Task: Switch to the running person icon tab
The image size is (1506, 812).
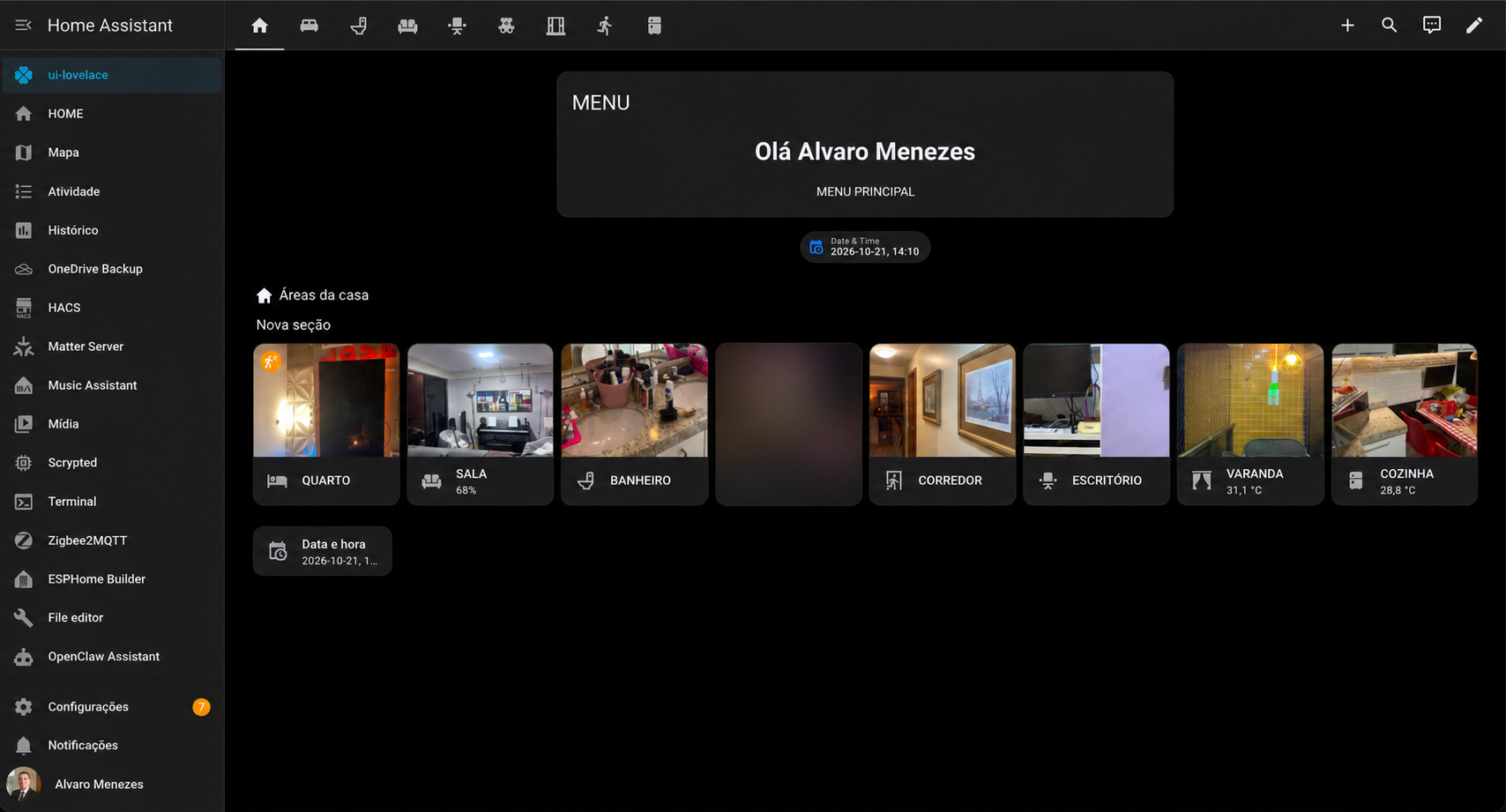Action: [x=605, y=26]
